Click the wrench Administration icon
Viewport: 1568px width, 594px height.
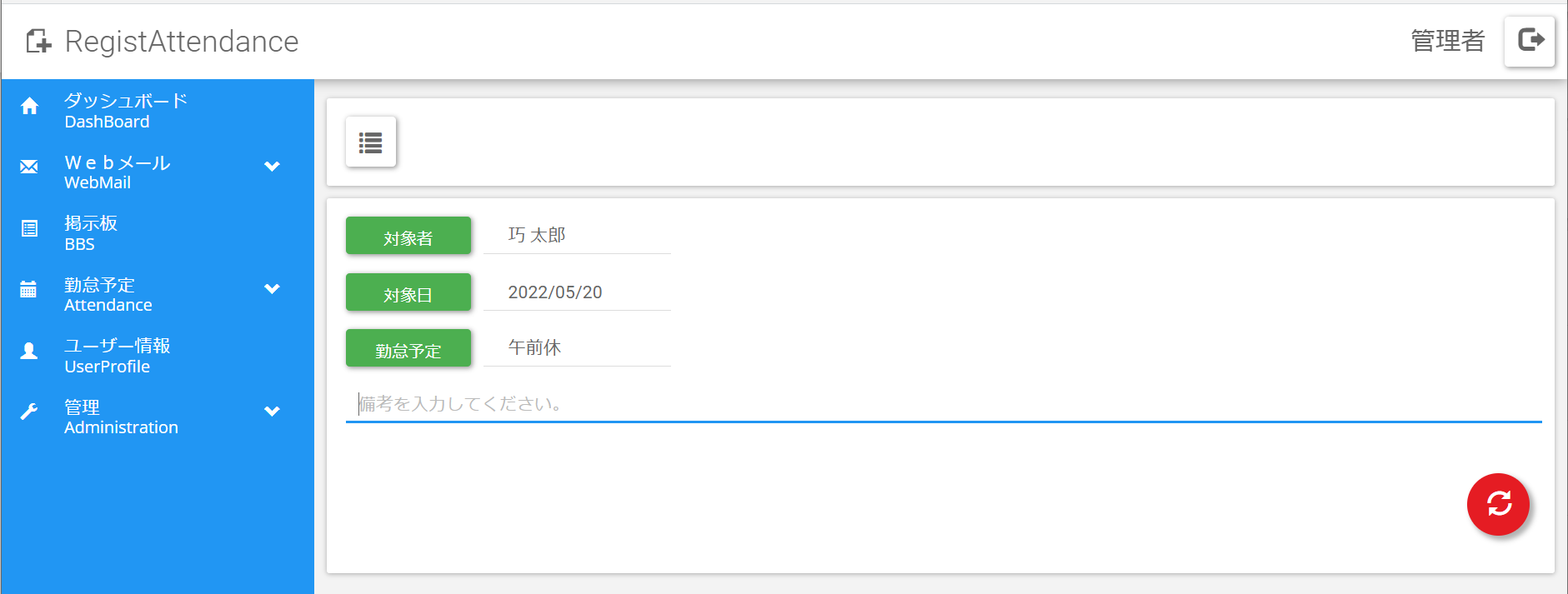pos(29,412)
